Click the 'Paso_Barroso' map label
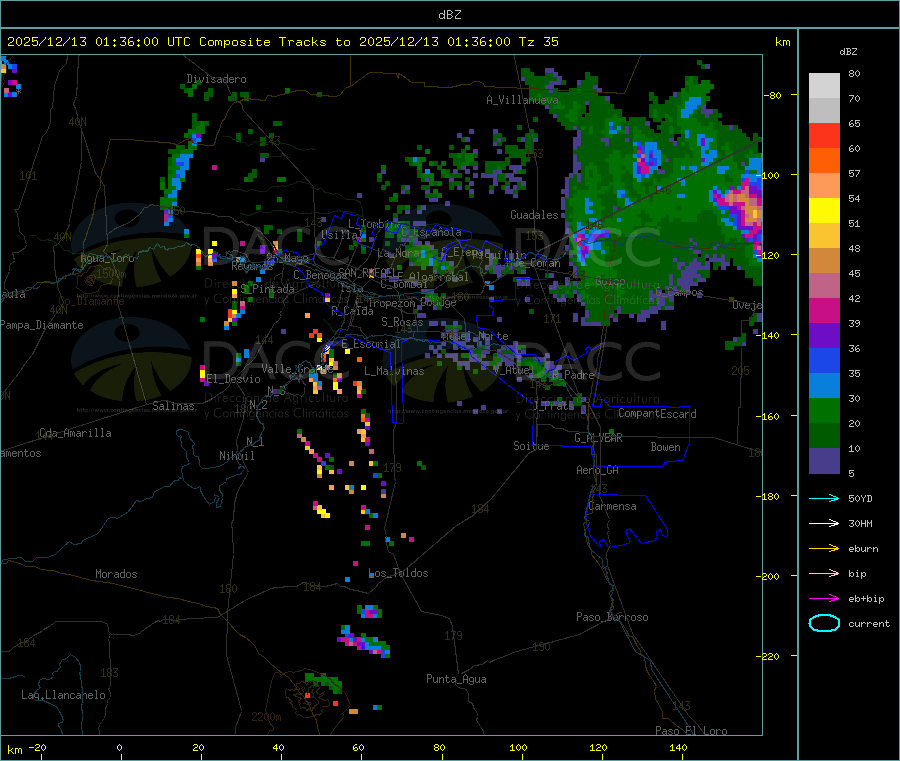This screenshot has width=900, height=761. 612,617
